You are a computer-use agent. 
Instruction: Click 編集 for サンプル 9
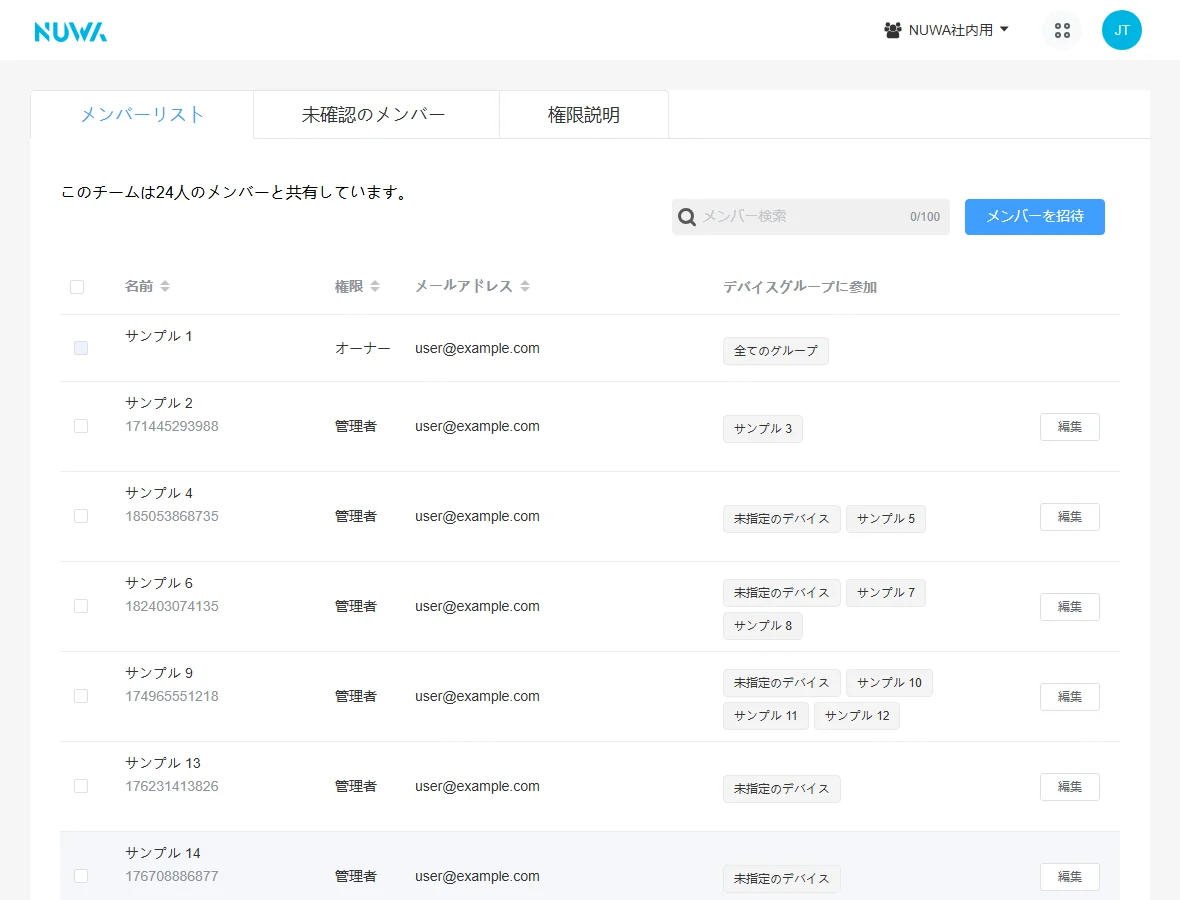coord(1069,697)
